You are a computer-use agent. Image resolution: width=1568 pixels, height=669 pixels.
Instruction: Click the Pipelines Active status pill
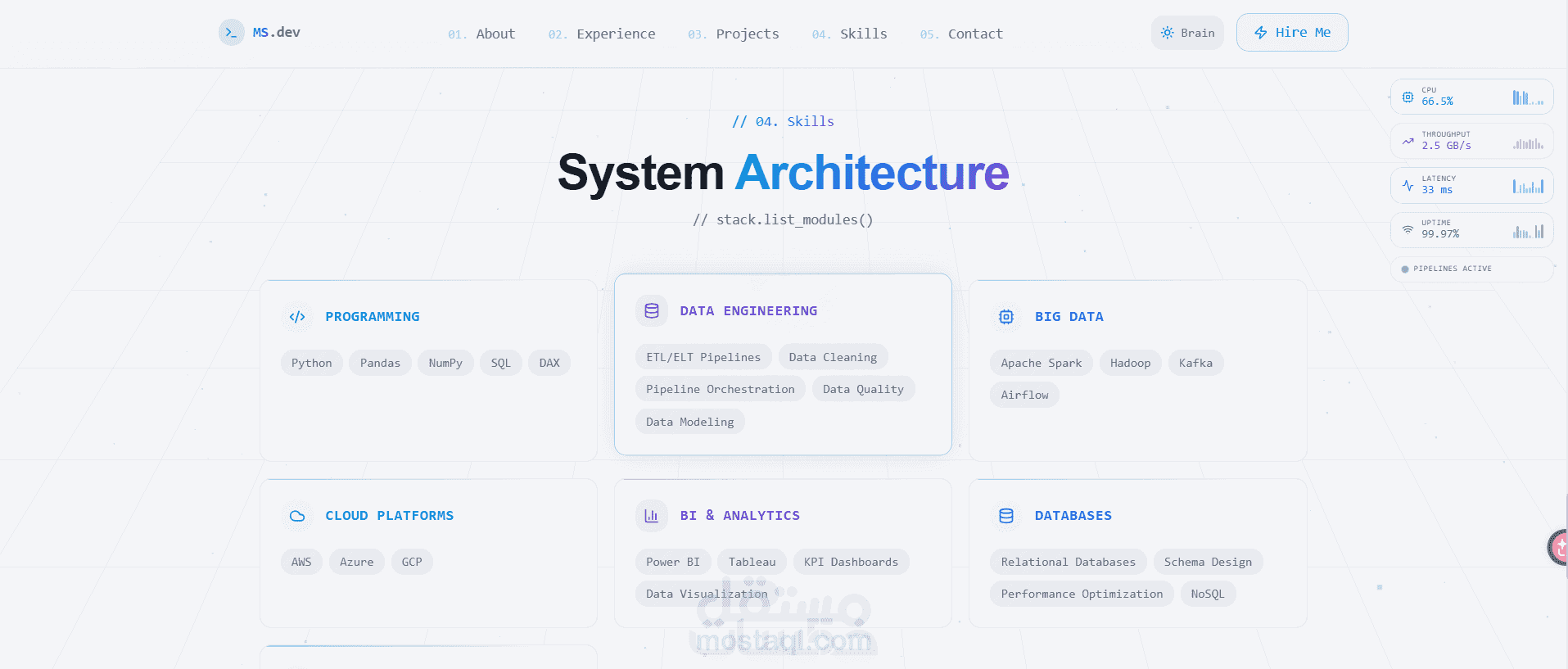(1471, 269)
